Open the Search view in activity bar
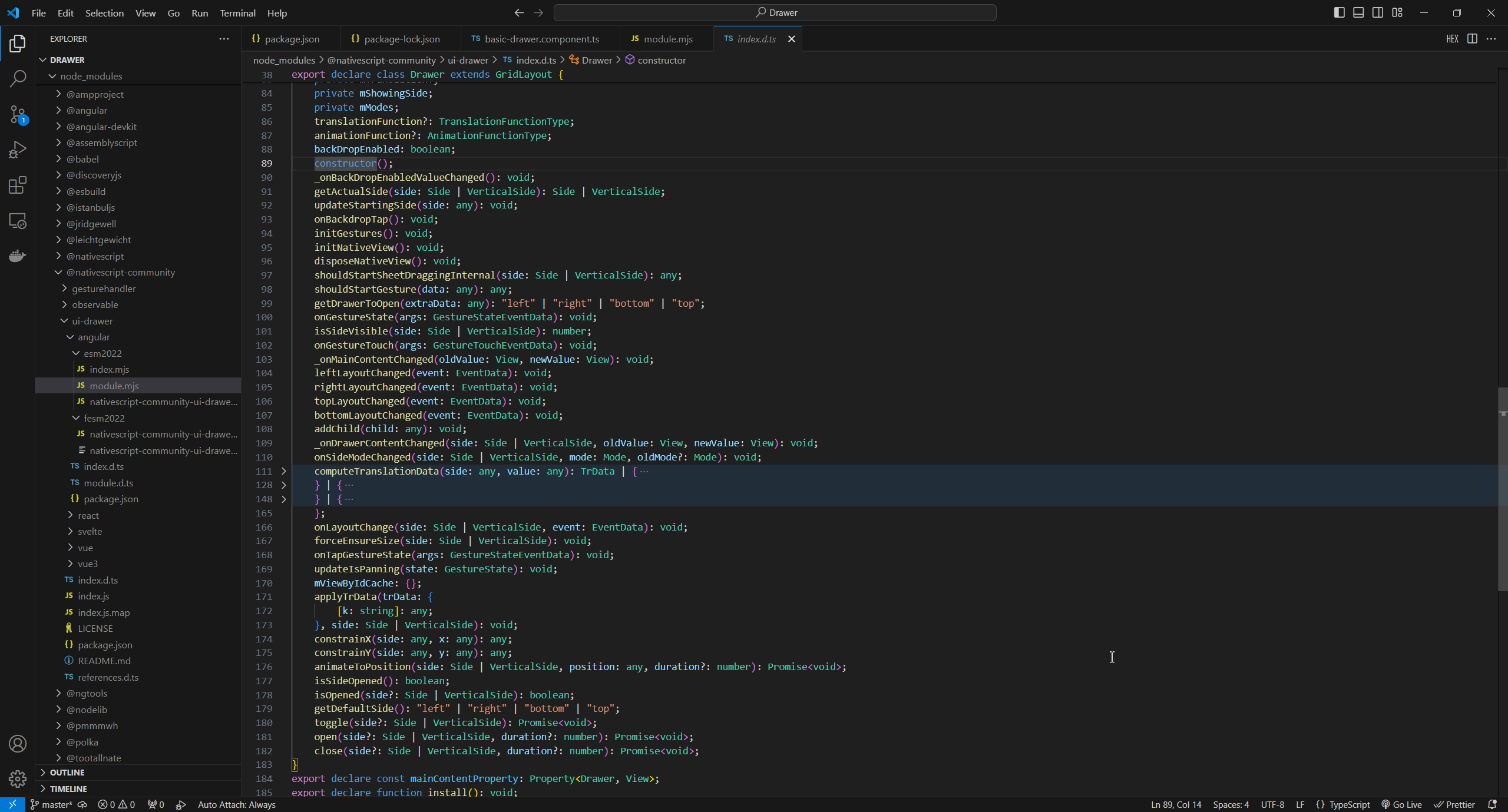1508x812 pixels. click(18, 78)
